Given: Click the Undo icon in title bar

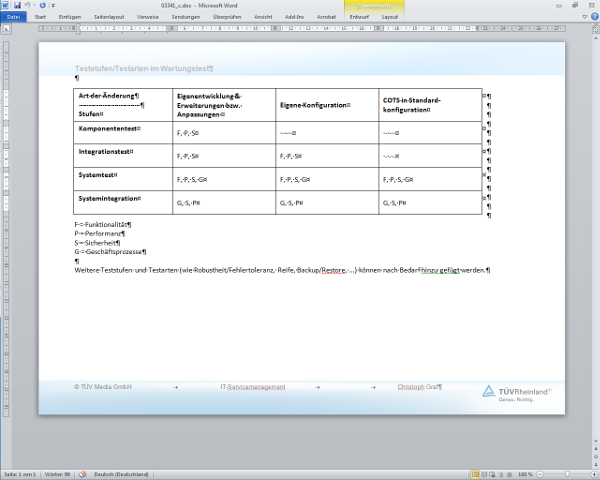Looking at the screenshot, I should tap(28, 5).
